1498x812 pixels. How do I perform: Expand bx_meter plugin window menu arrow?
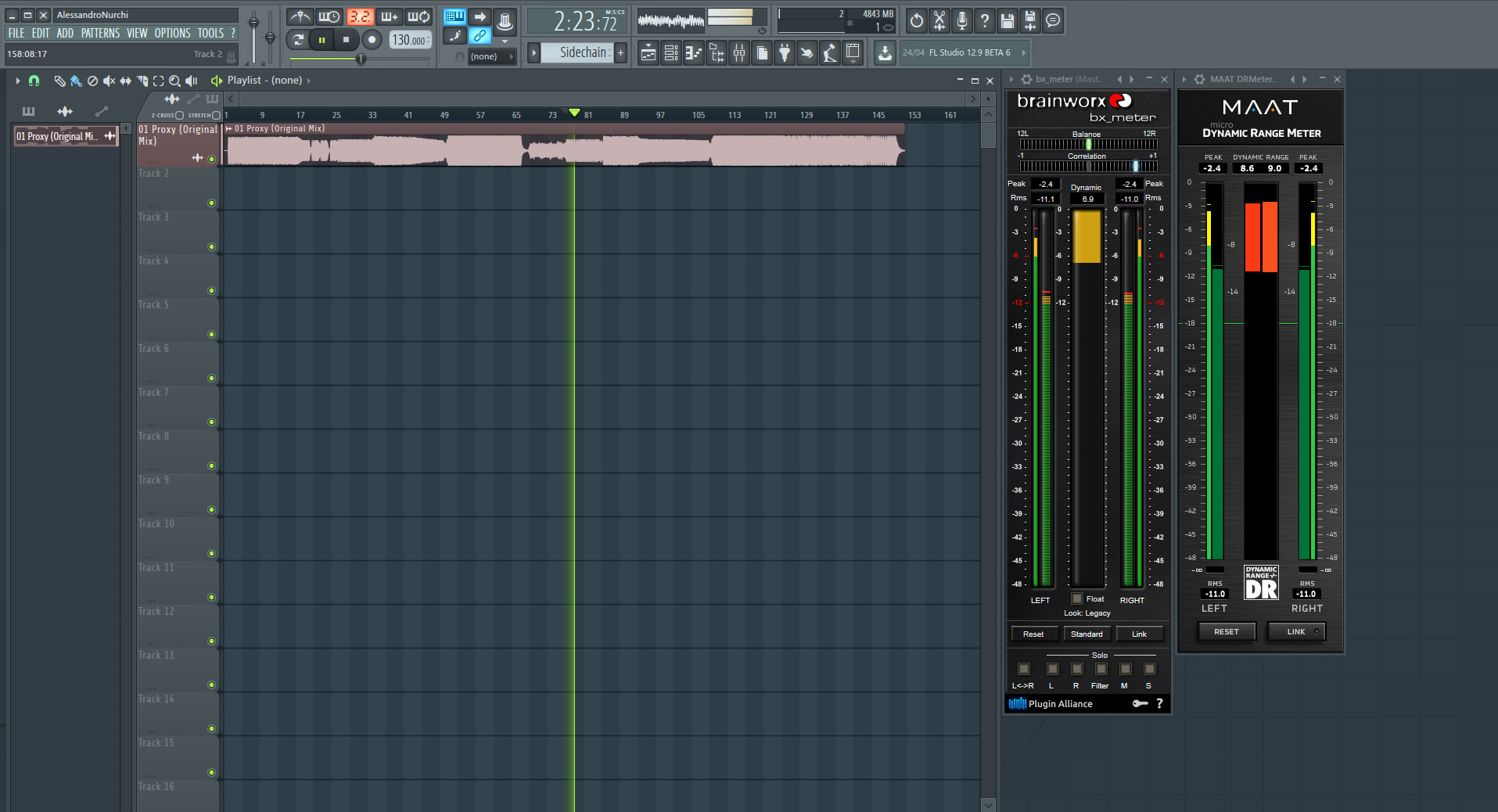tap(1011, 79)
